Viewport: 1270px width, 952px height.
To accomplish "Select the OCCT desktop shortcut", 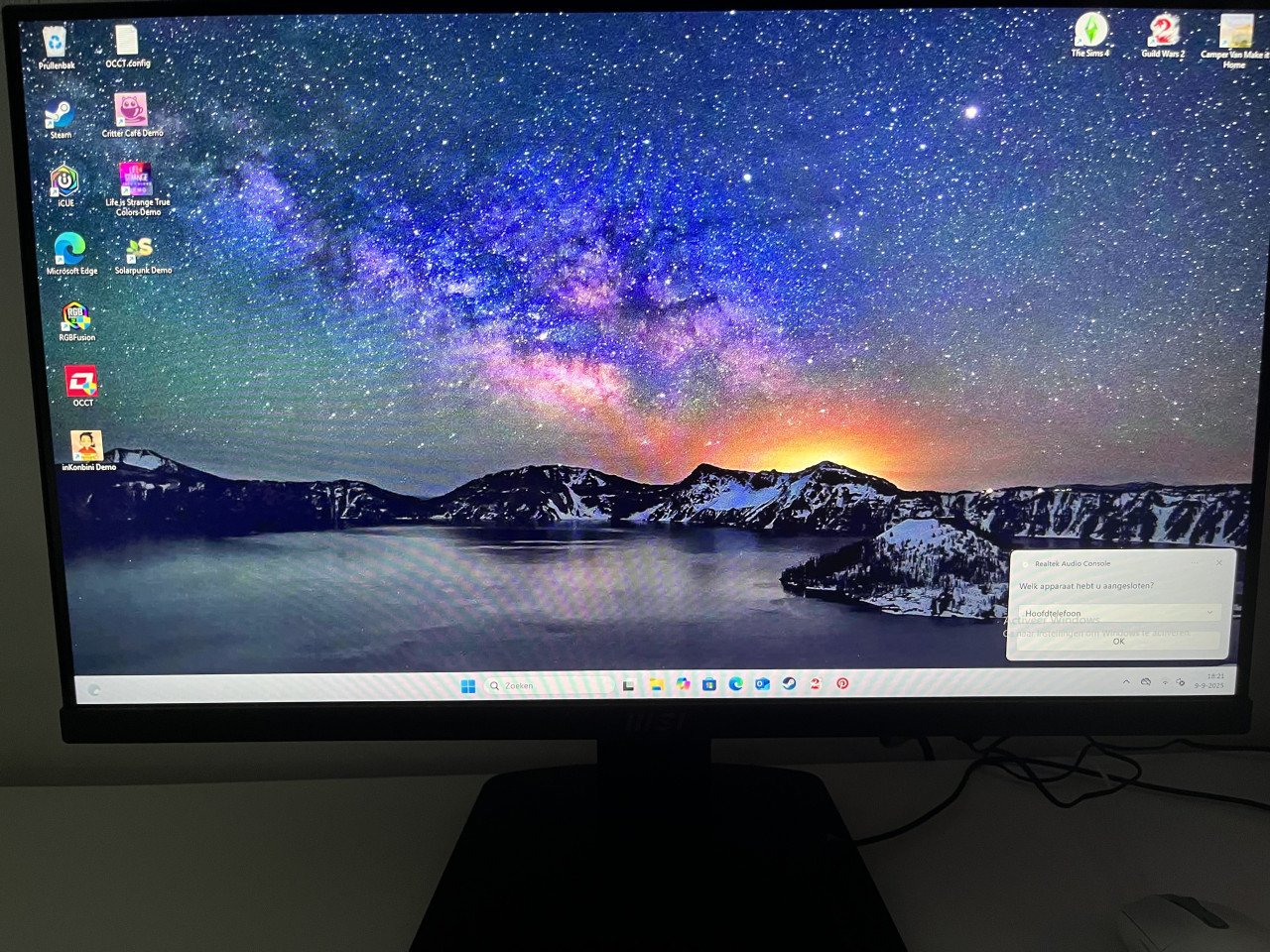I will pyautogui.click(x=82, y=386).
